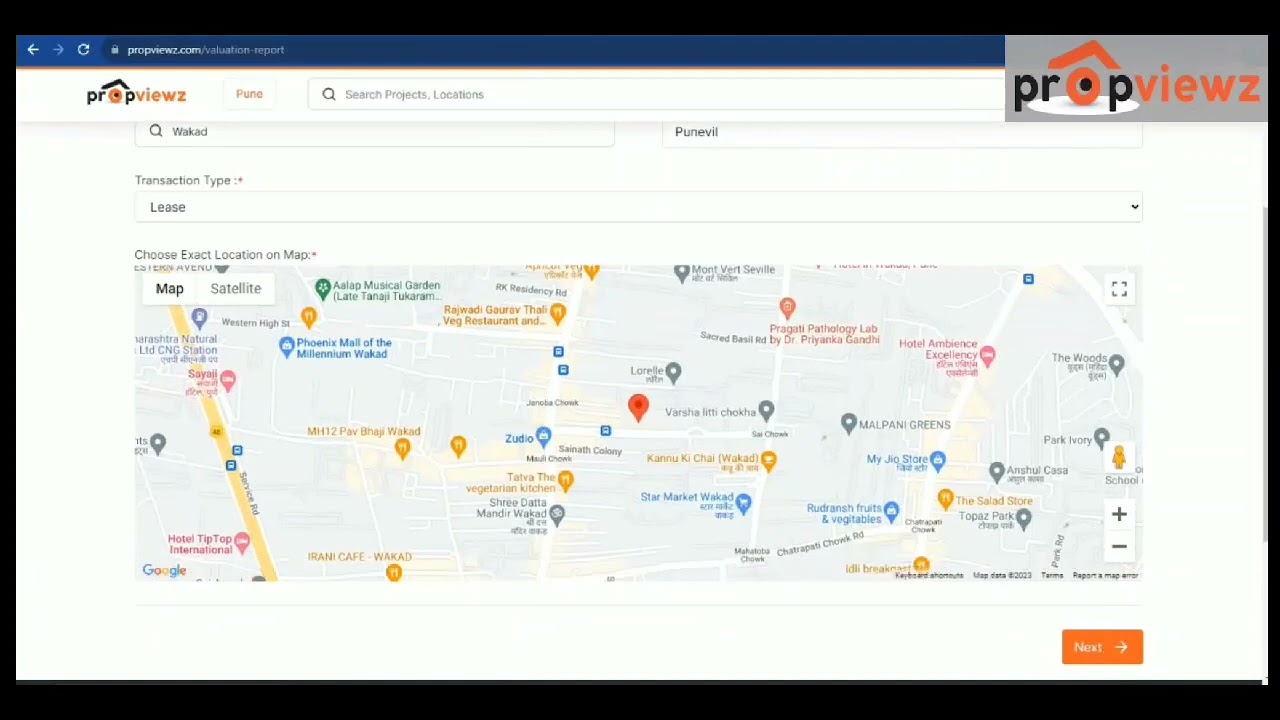Click the MH12 Pav Bhaji Wakad marker

(x=402, y=447)
